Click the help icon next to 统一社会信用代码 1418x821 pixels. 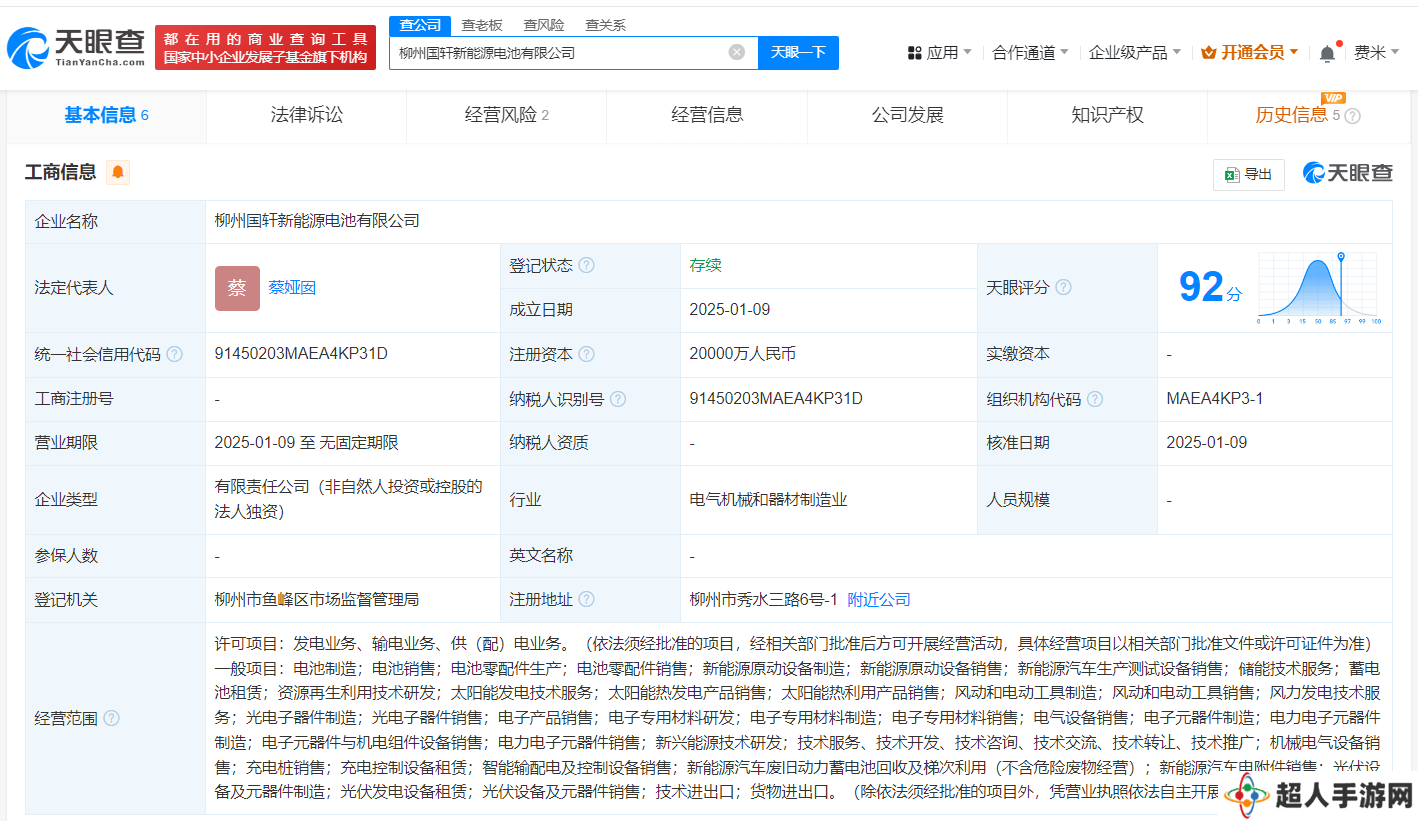point(174,354)
